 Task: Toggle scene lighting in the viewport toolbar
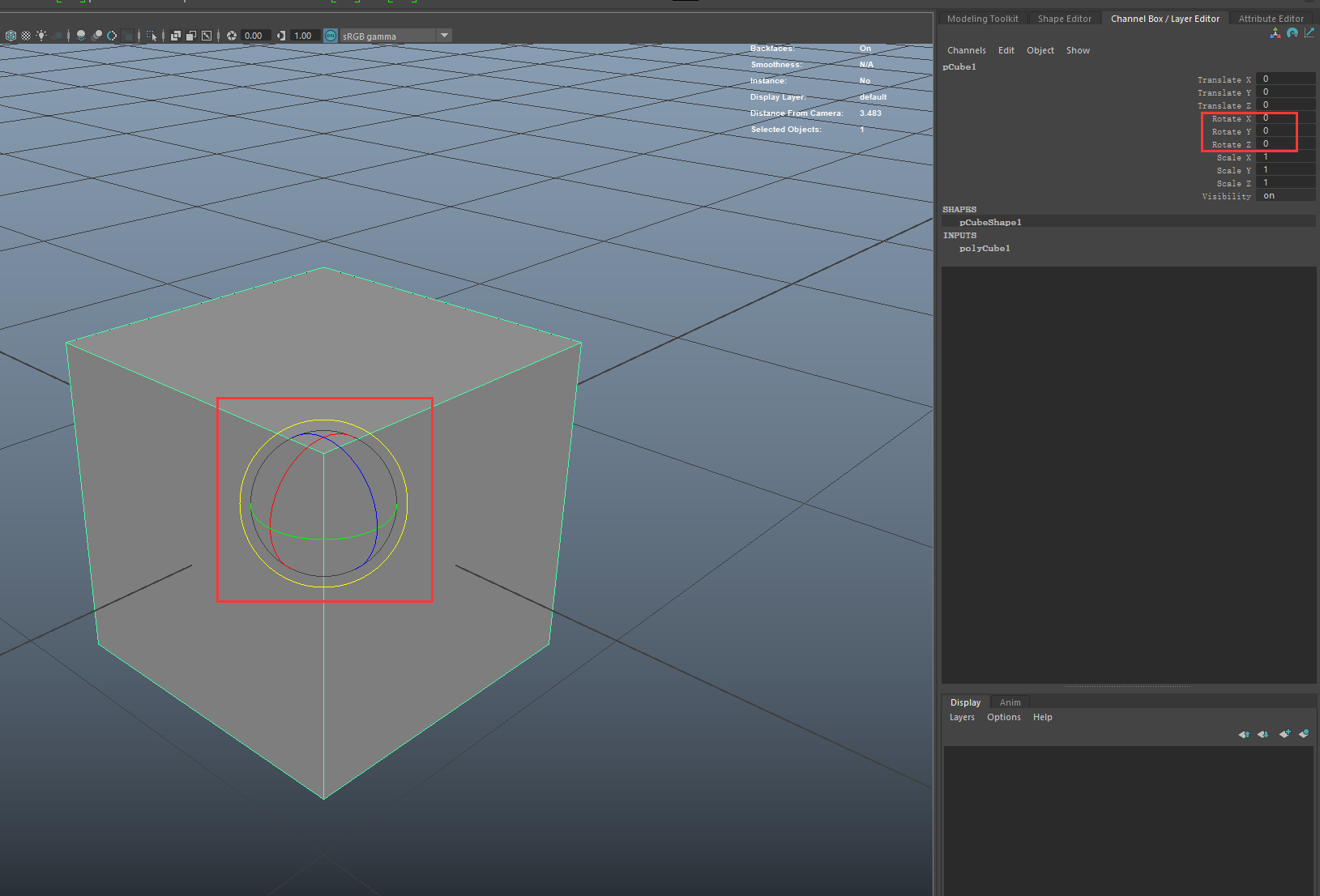(x=41, y=35)
